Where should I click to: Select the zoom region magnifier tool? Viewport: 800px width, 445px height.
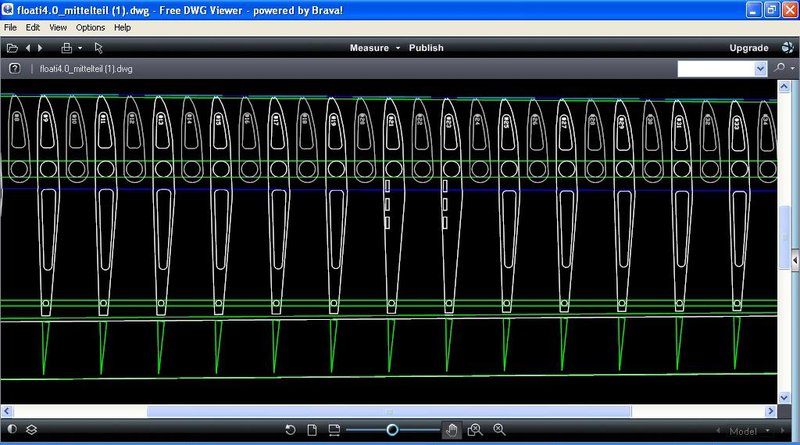[475, 430]
